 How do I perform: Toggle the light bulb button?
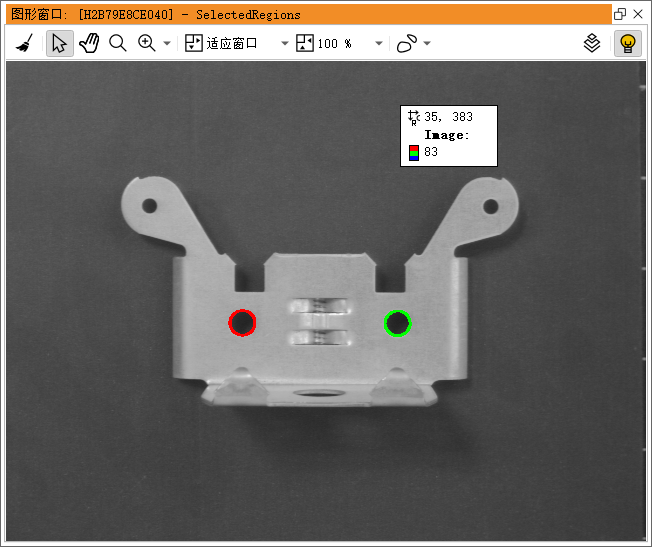pyautogui.click(x=628, y=43)
